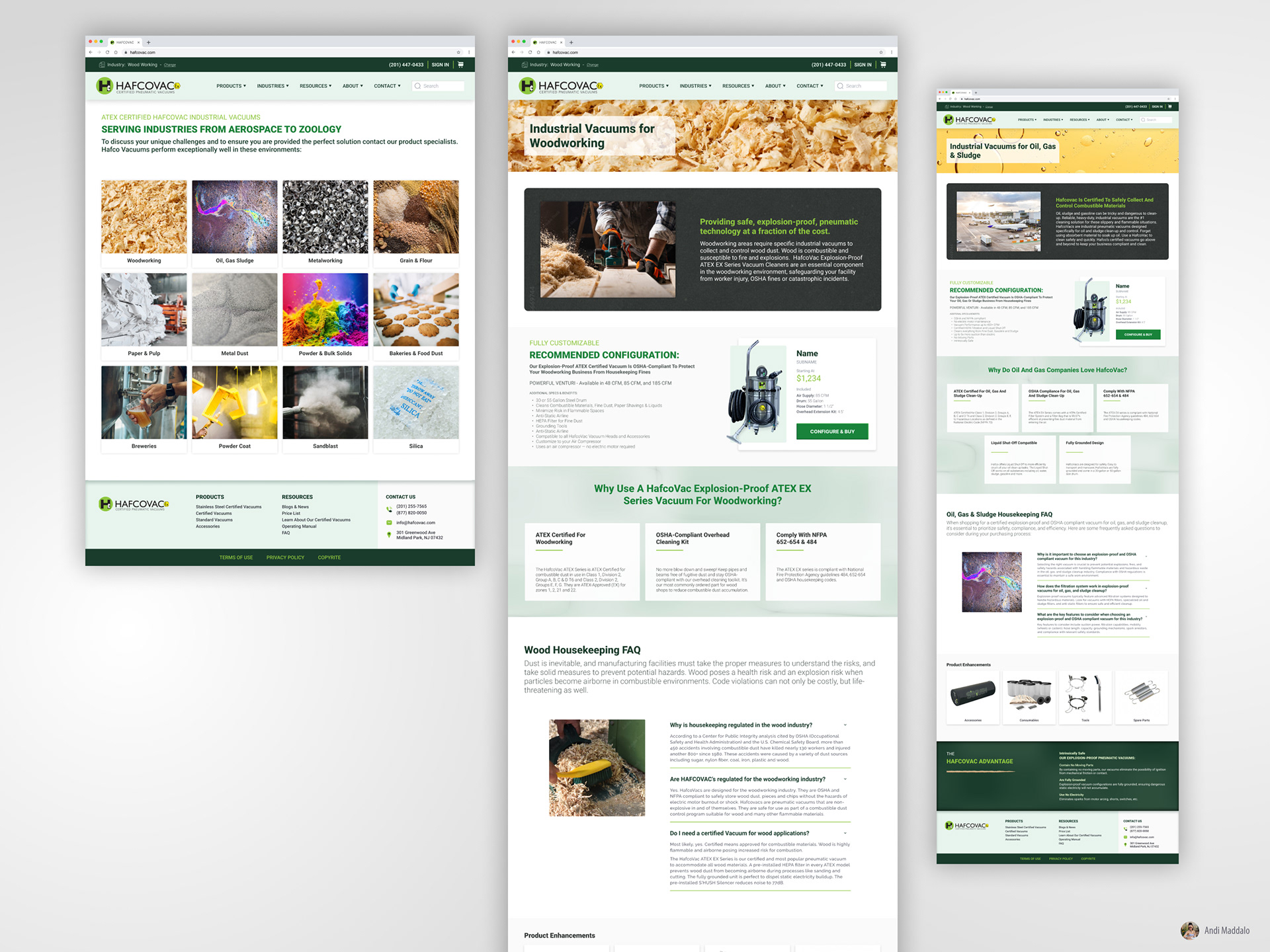Click footer HafcoVac logo in left window
The width and height of the screenshot is (1270, 952).
[x=134, y=504]
